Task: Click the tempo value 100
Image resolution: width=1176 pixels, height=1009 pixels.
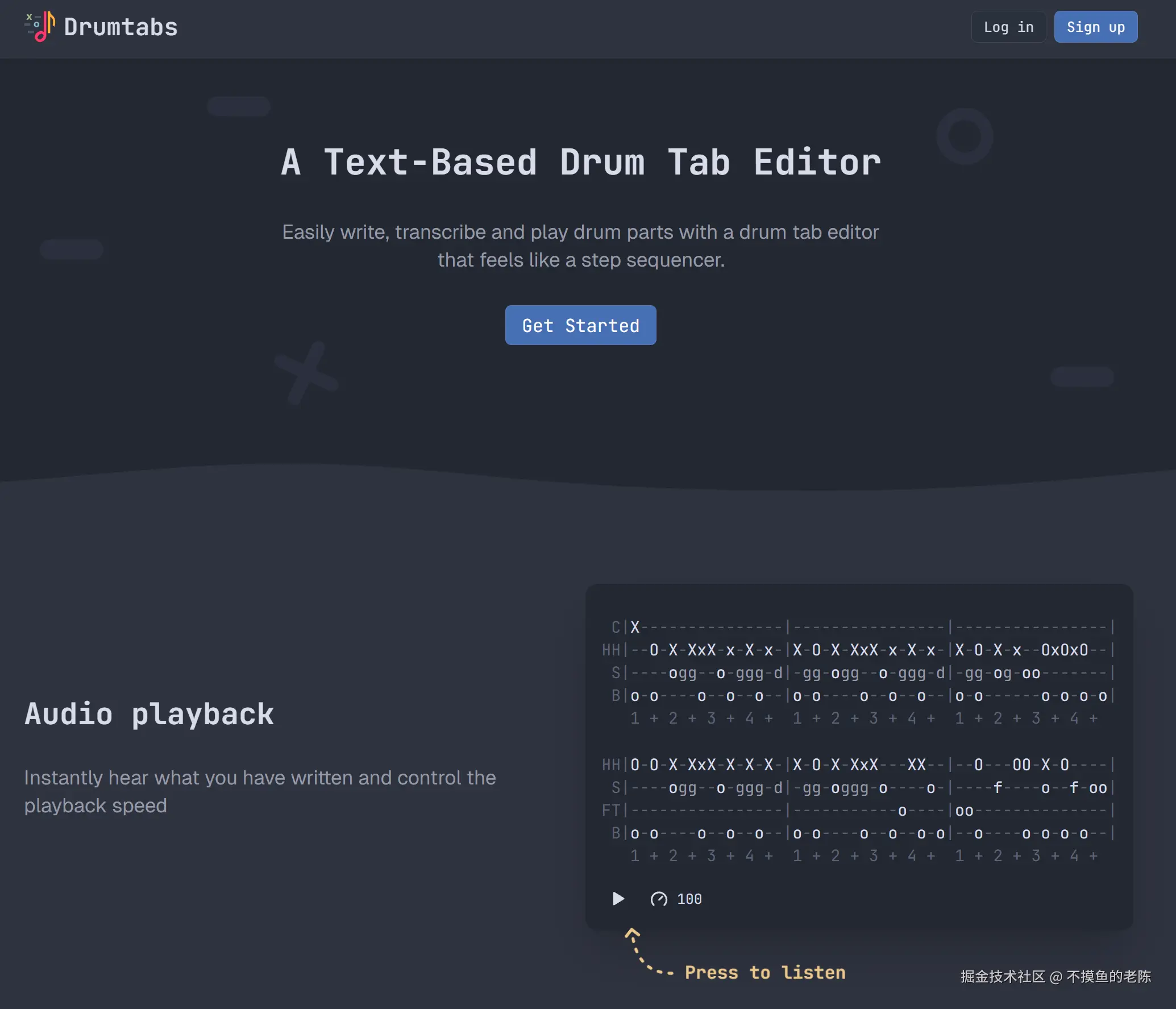Action: coord(689,899)
